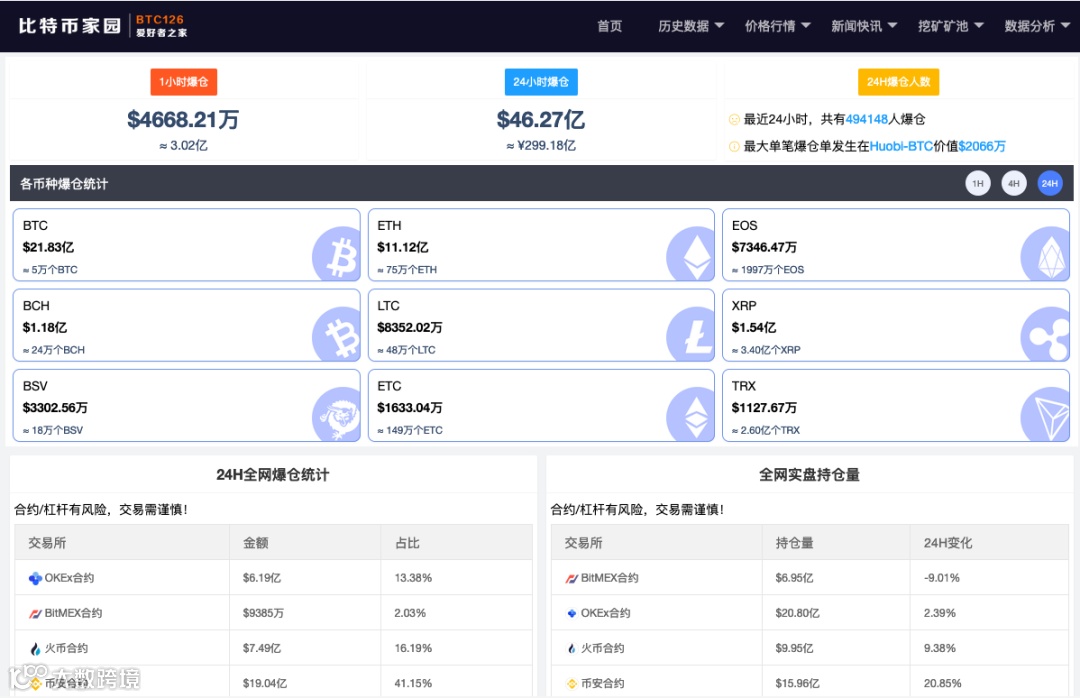
Task: Click the $20.80亿 open interest cell
Action: pyautogui.click(x=797, y=613)
